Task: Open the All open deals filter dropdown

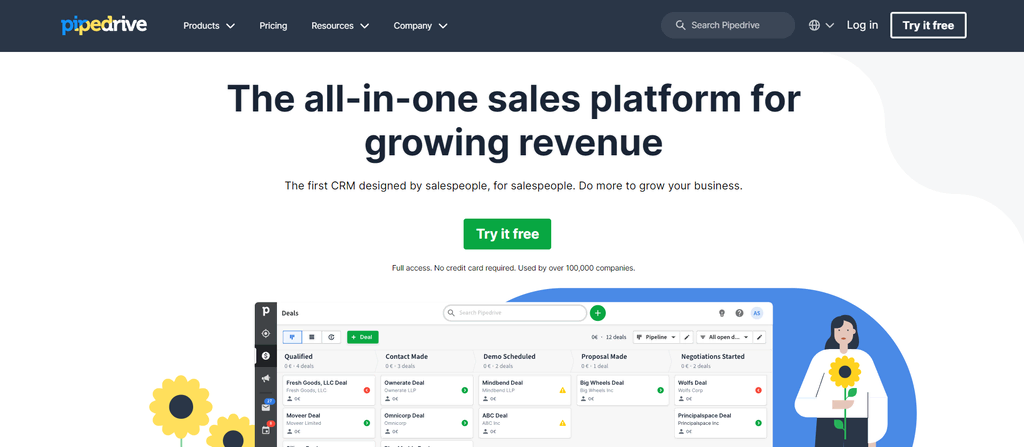Action: (x=724, y=337)
